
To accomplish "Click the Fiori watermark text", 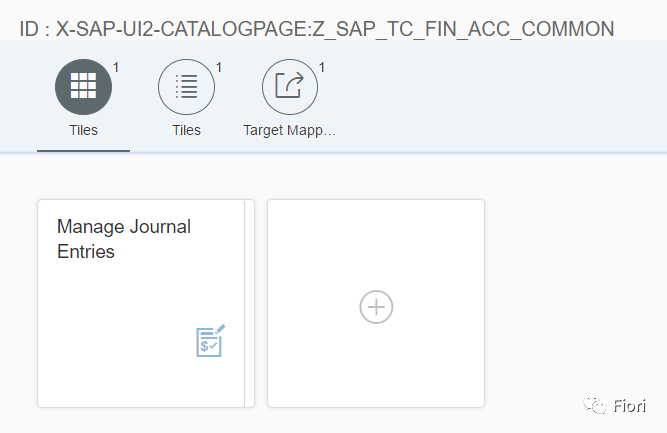I will [x=630, y=406].
